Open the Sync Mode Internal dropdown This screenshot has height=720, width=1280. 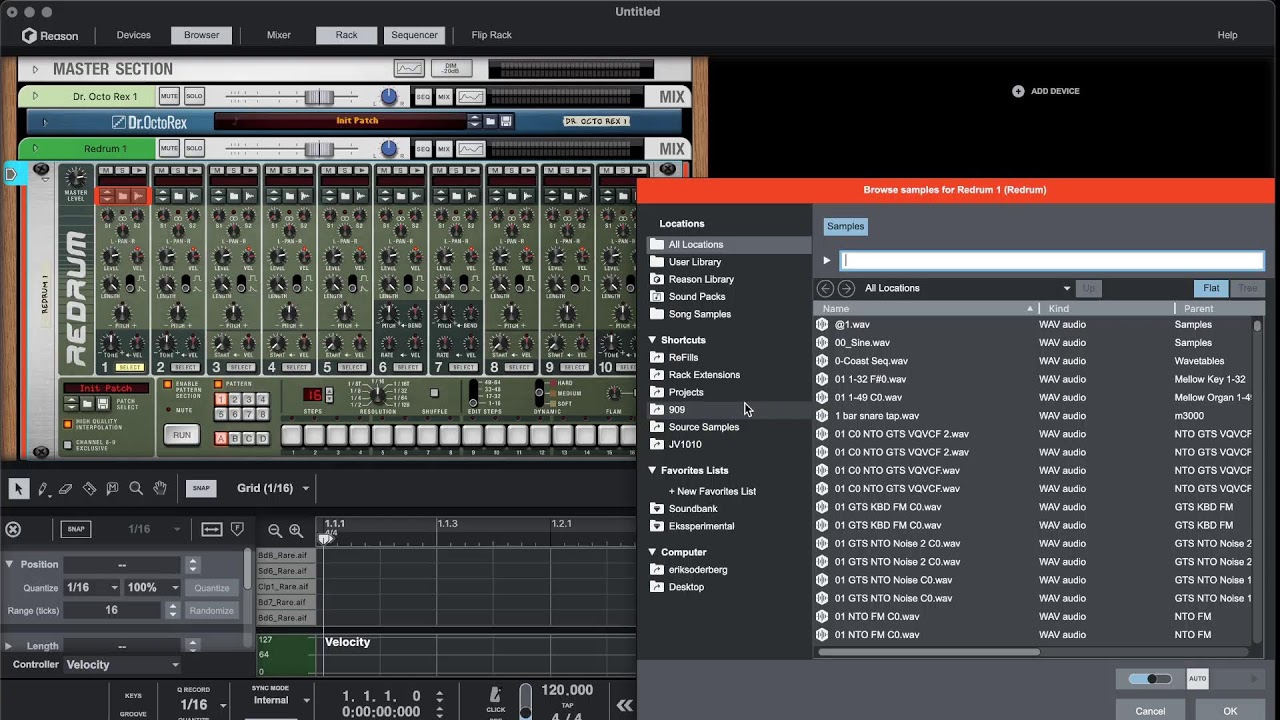tap(281, 700)
